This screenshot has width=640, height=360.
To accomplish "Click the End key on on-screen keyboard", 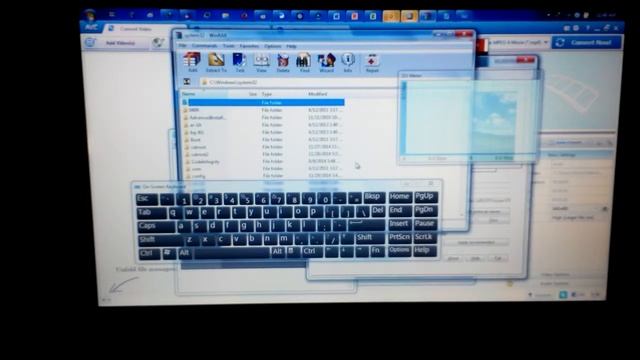I will coord(400,211).
